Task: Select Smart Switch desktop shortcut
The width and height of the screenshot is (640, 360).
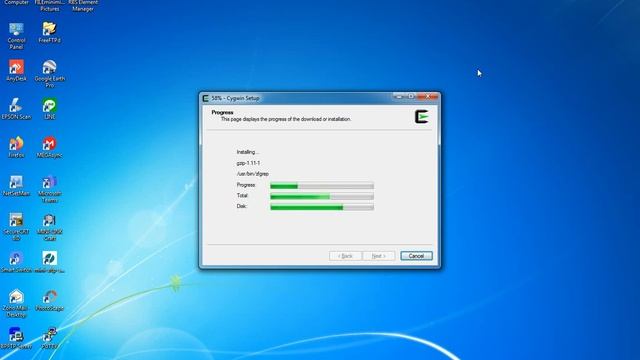Action: click(16, 262)
